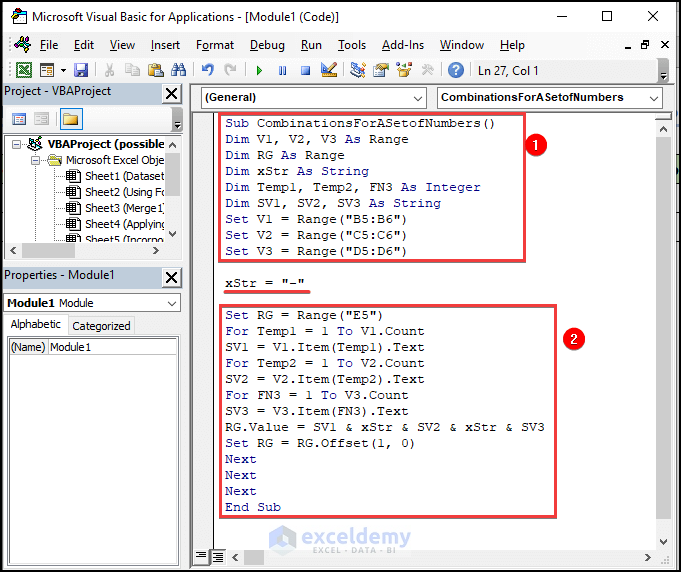Screen dimensions: 681x572
Task: Click the toolbar options overflow arrow
Action: click(663, 71)
